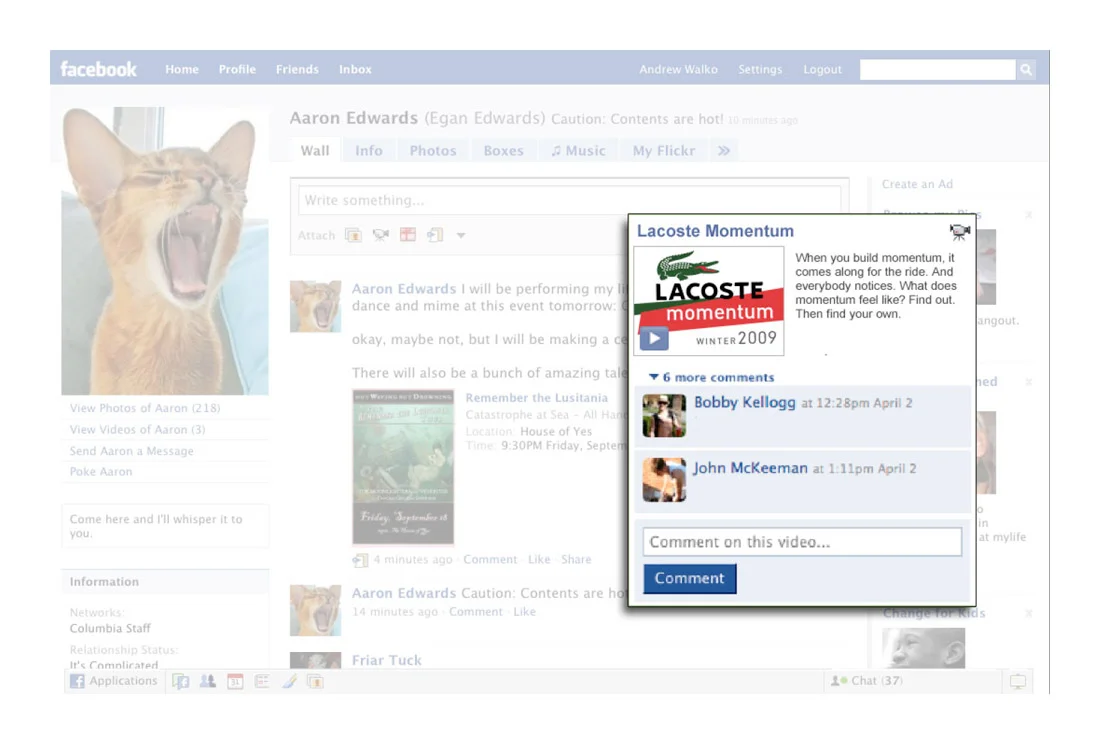This screenshot has width=1100, height=744.
Task: Open the Chat (37) panel
Action: (x=867, y=681)
